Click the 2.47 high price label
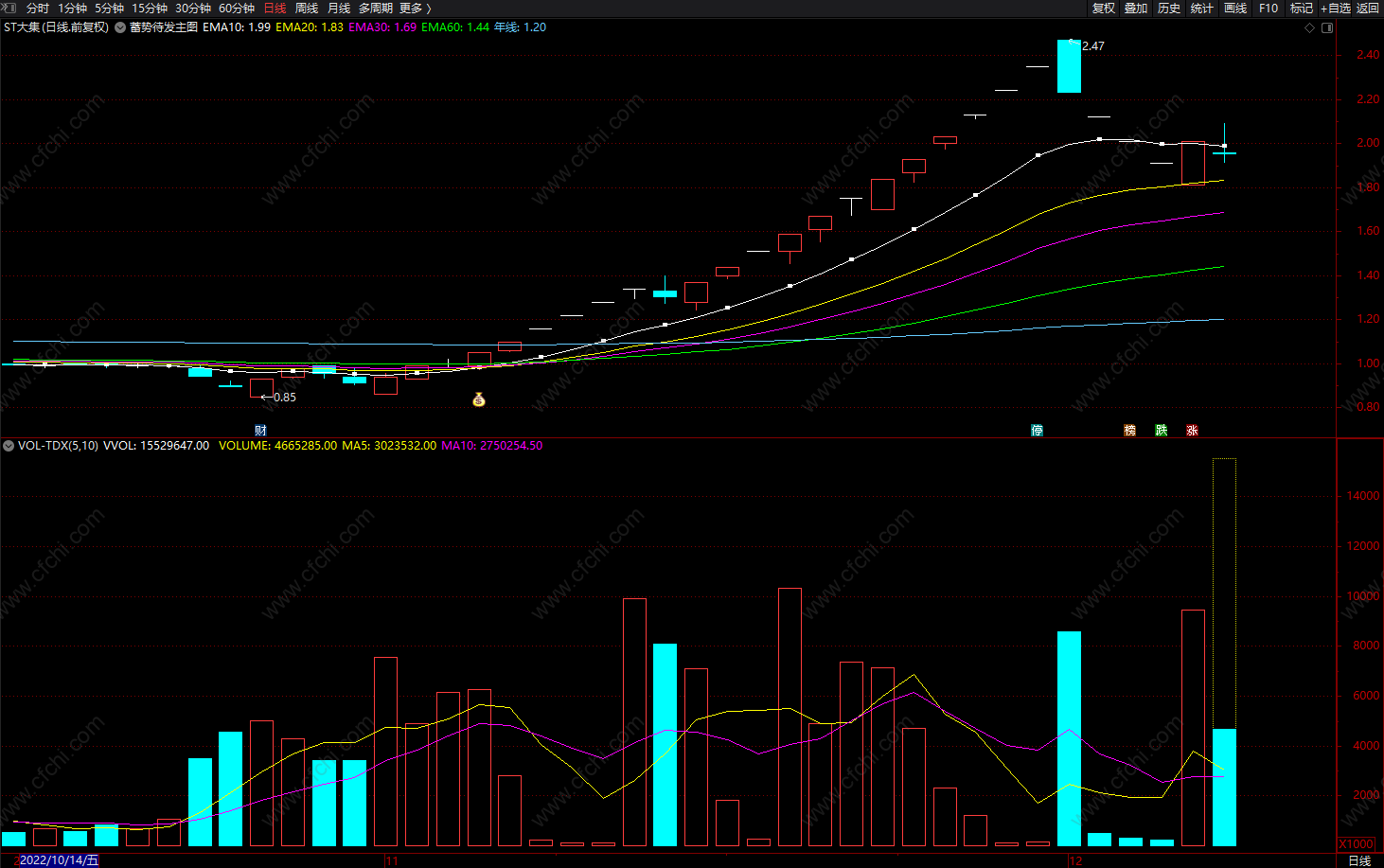Viewport: 1384px width, 868px height. (1092, 46)
